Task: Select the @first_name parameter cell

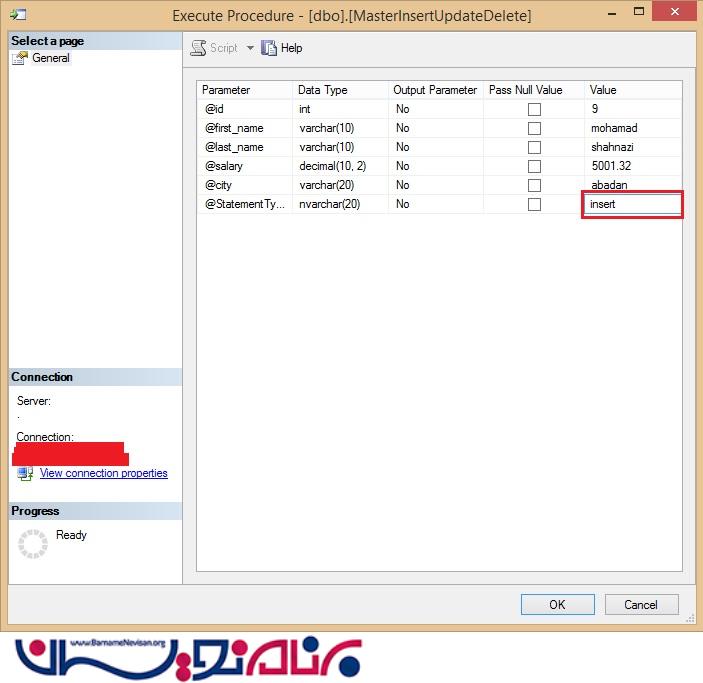Action: pyautogui.click(x=245, y=128)
